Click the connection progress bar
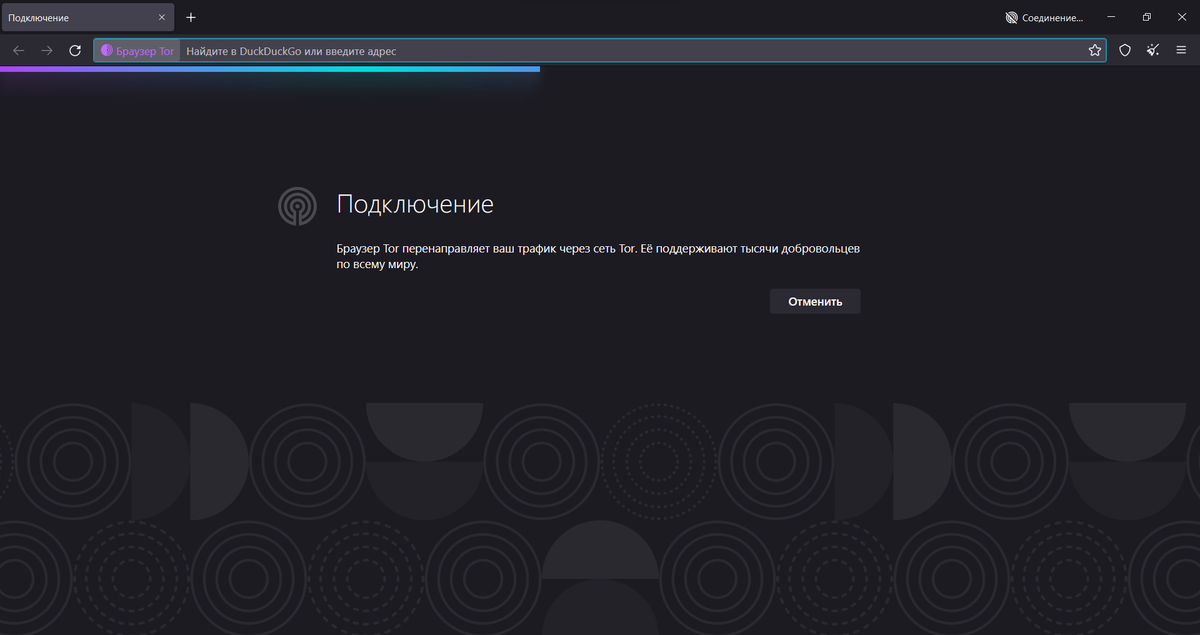1200x635 pixels. pyautogui.click(x=270, y=69)
